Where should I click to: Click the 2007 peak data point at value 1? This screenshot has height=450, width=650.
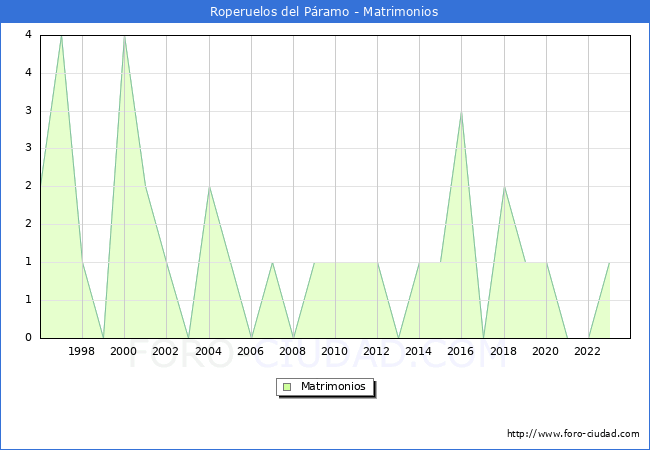272,262
